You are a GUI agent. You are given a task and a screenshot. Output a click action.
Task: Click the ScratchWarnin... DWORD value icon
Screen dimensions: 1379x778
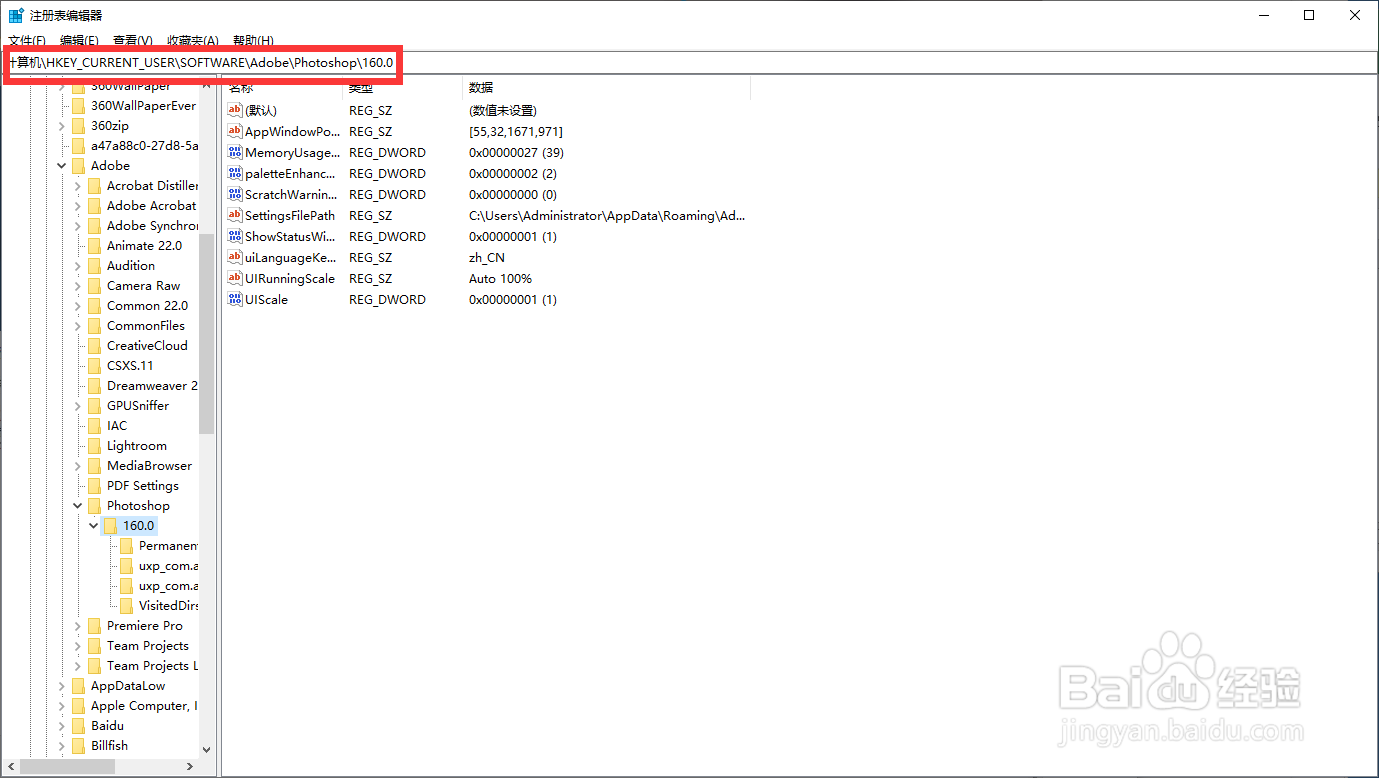(x=235, y=195)
